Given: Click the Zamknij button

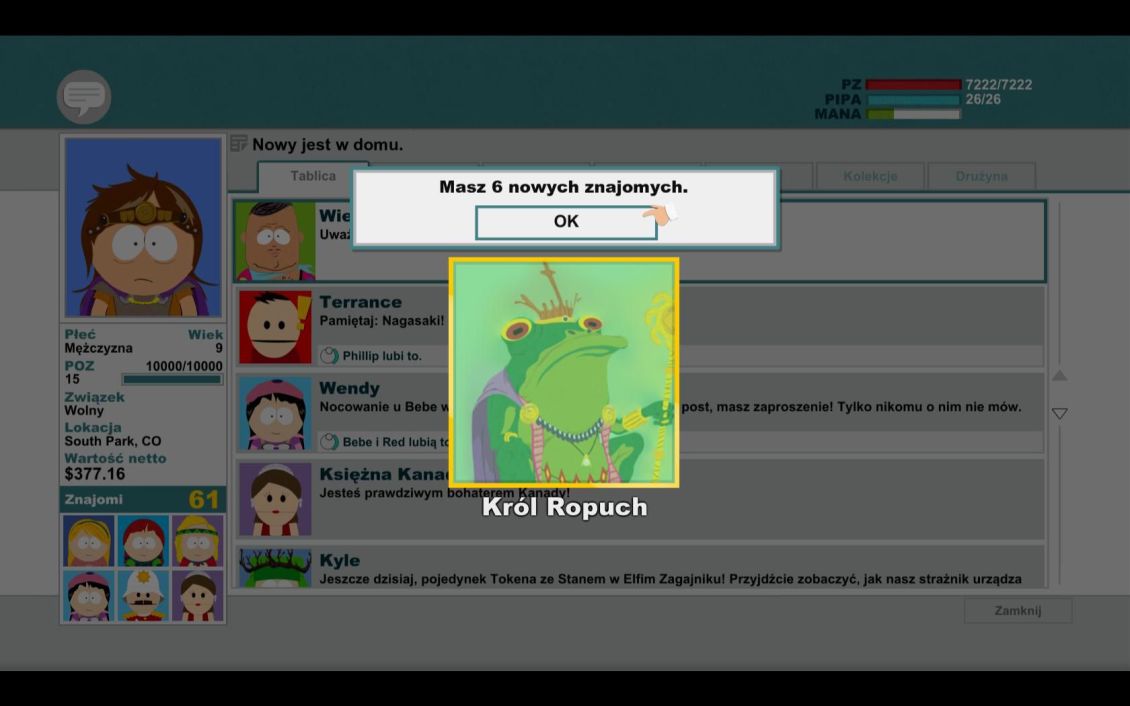Looking at the screenshot, I should click(1018, 611).
